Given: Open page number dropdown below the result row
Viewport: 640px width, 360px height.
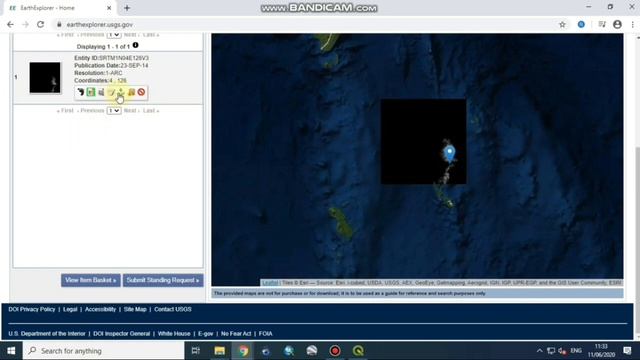Looking at the screenshot, I should tap(114, 111).
